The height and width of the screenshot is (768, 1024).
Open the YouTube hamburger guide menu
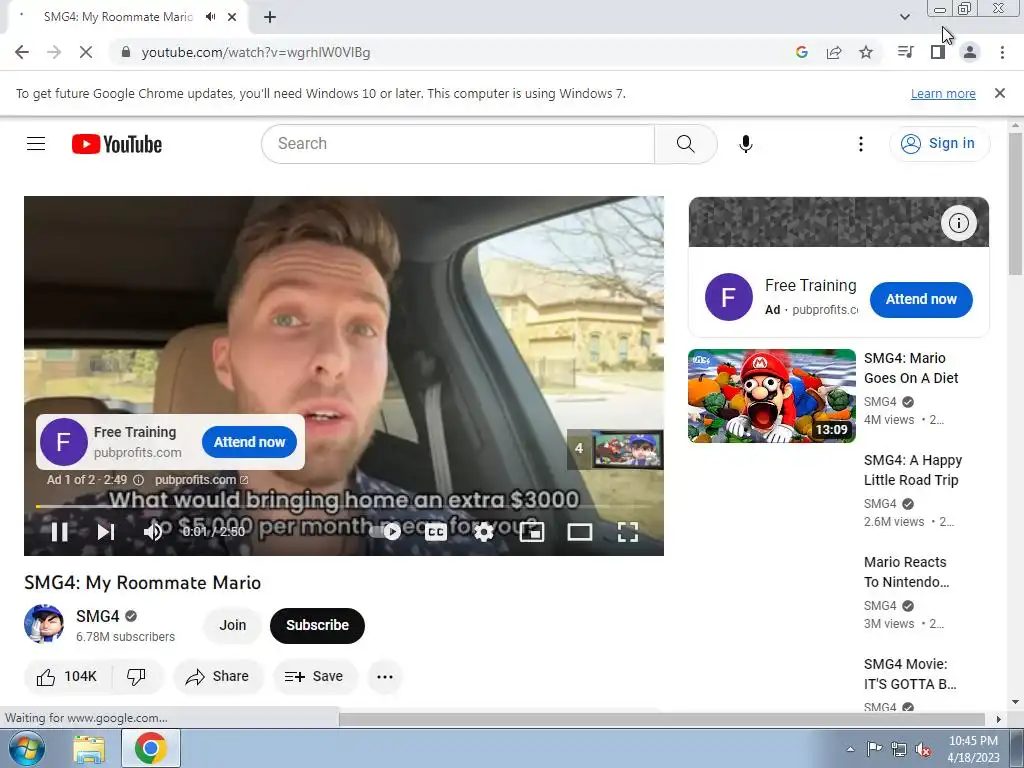point(36,144)
